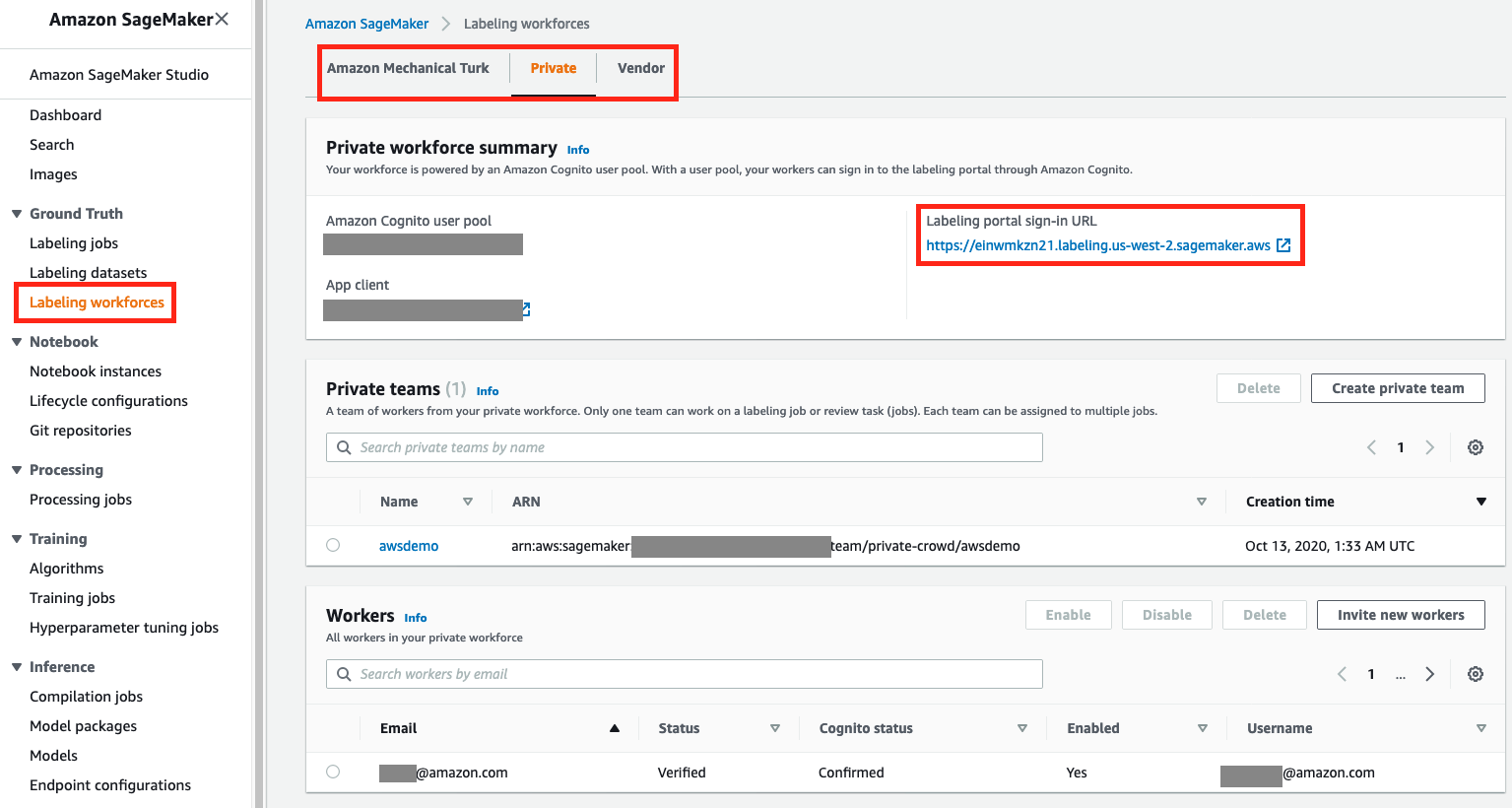Sort workers by Enabled column arrow

1203,728
